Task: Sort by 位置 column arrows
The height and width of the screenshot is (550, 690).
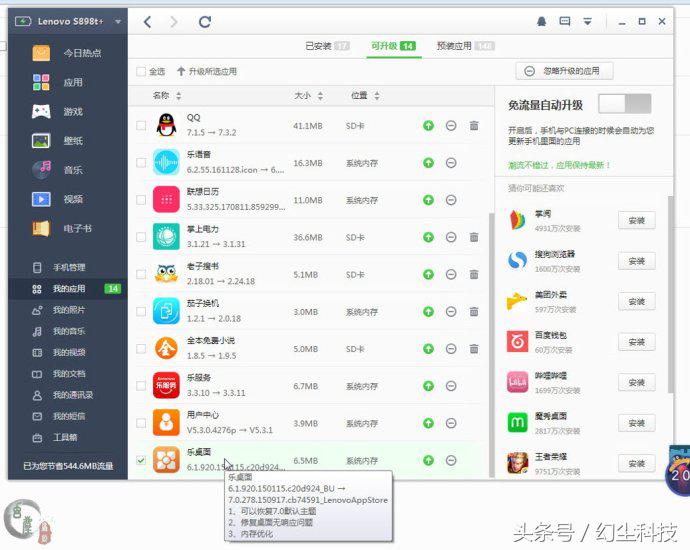Action: tap(377, 95)
